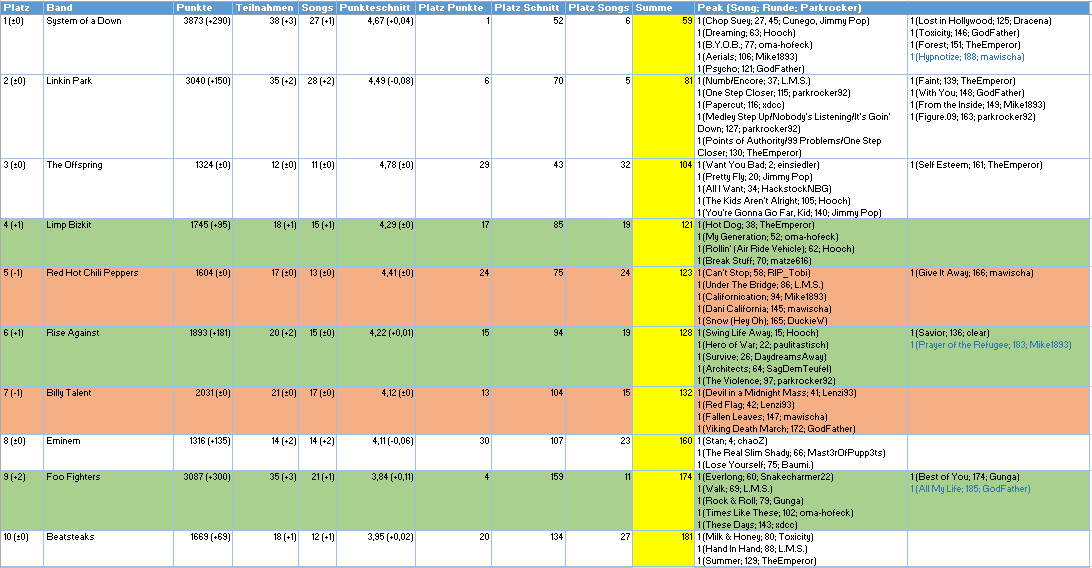Click the yellow Summe cell 181

pyautogui.click(x=664, y=549)
